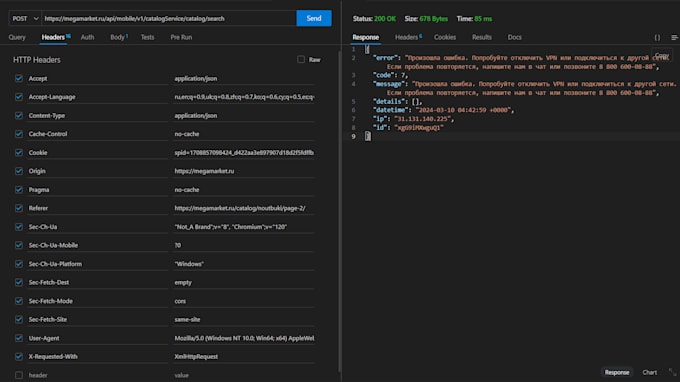Edit the Cookie header value
This screenshot has height=382, width=680.
[244, 153]
